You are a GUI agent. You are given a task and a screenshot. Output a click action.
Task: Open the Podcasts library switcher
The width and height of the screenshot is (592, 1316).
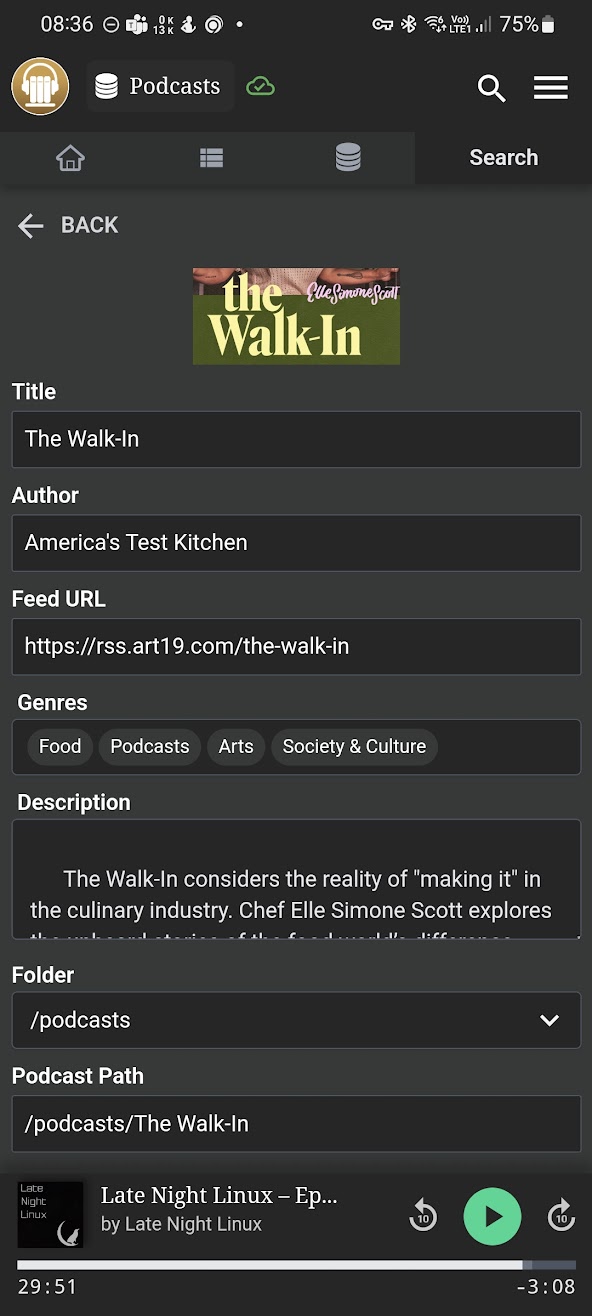[160, 86]
